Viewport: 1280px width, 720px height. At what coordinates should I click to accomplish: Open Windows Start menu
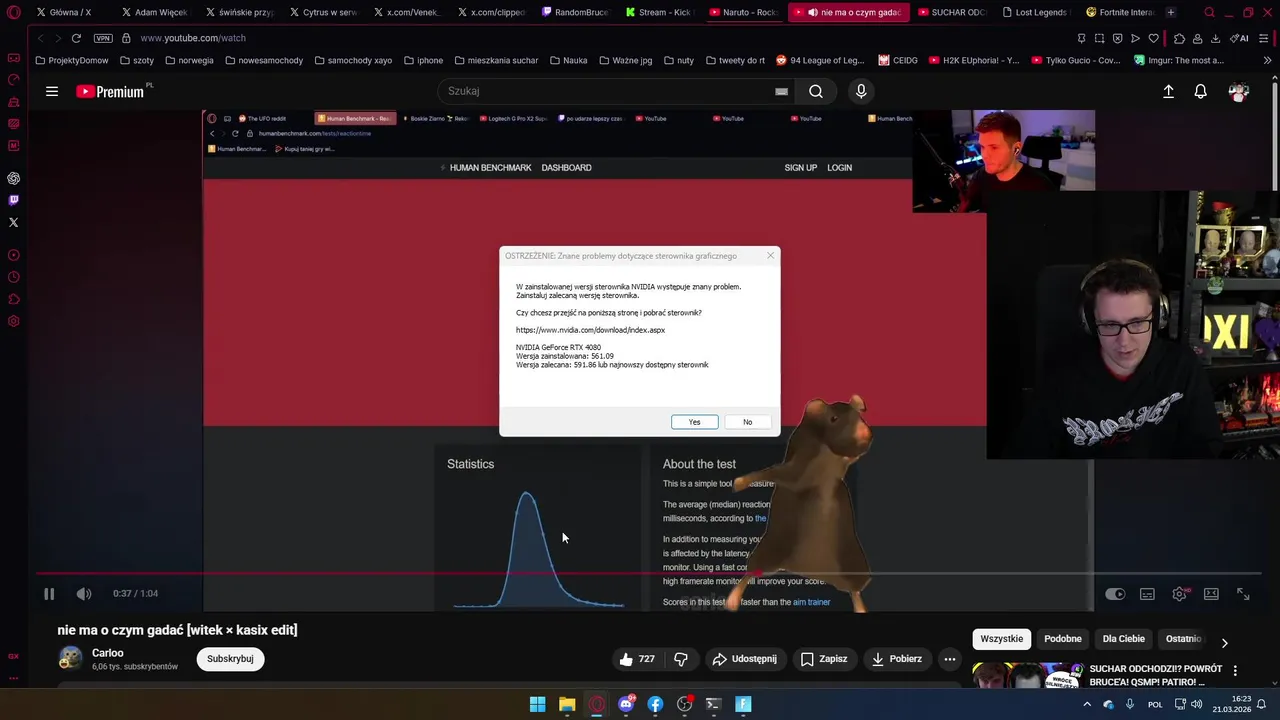537,704
